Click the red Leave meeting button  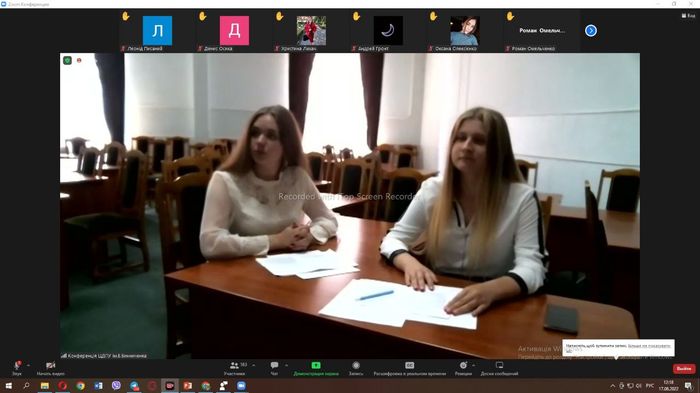pos(684,368)
